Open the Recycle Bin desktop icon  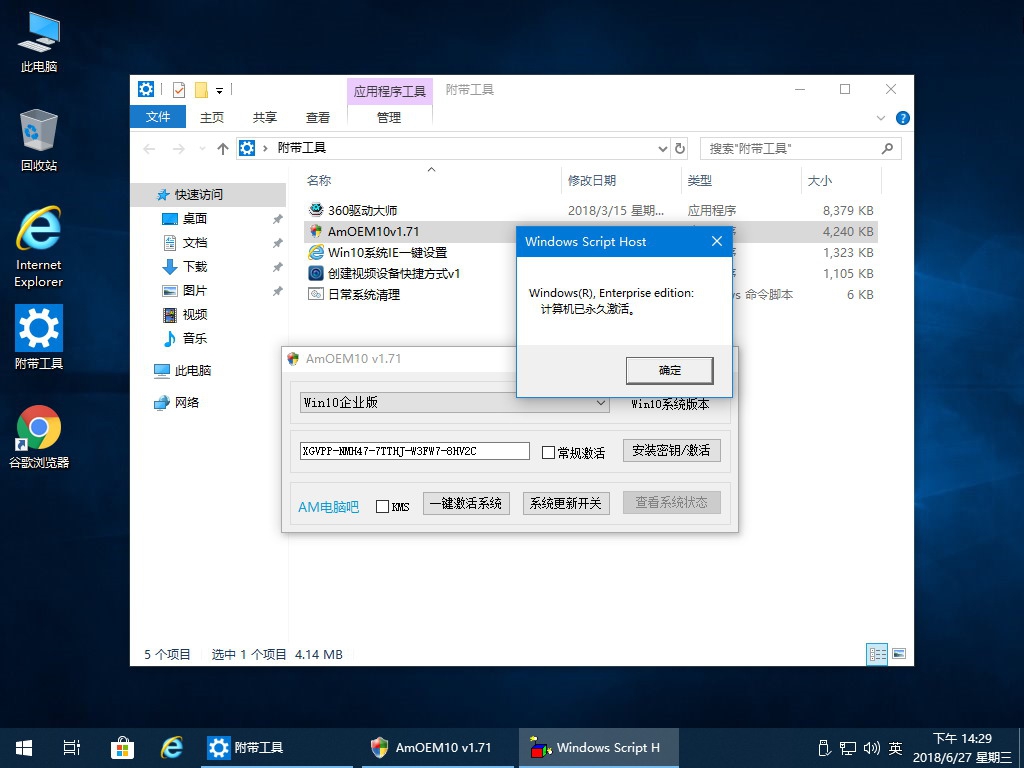coord(39,140)
